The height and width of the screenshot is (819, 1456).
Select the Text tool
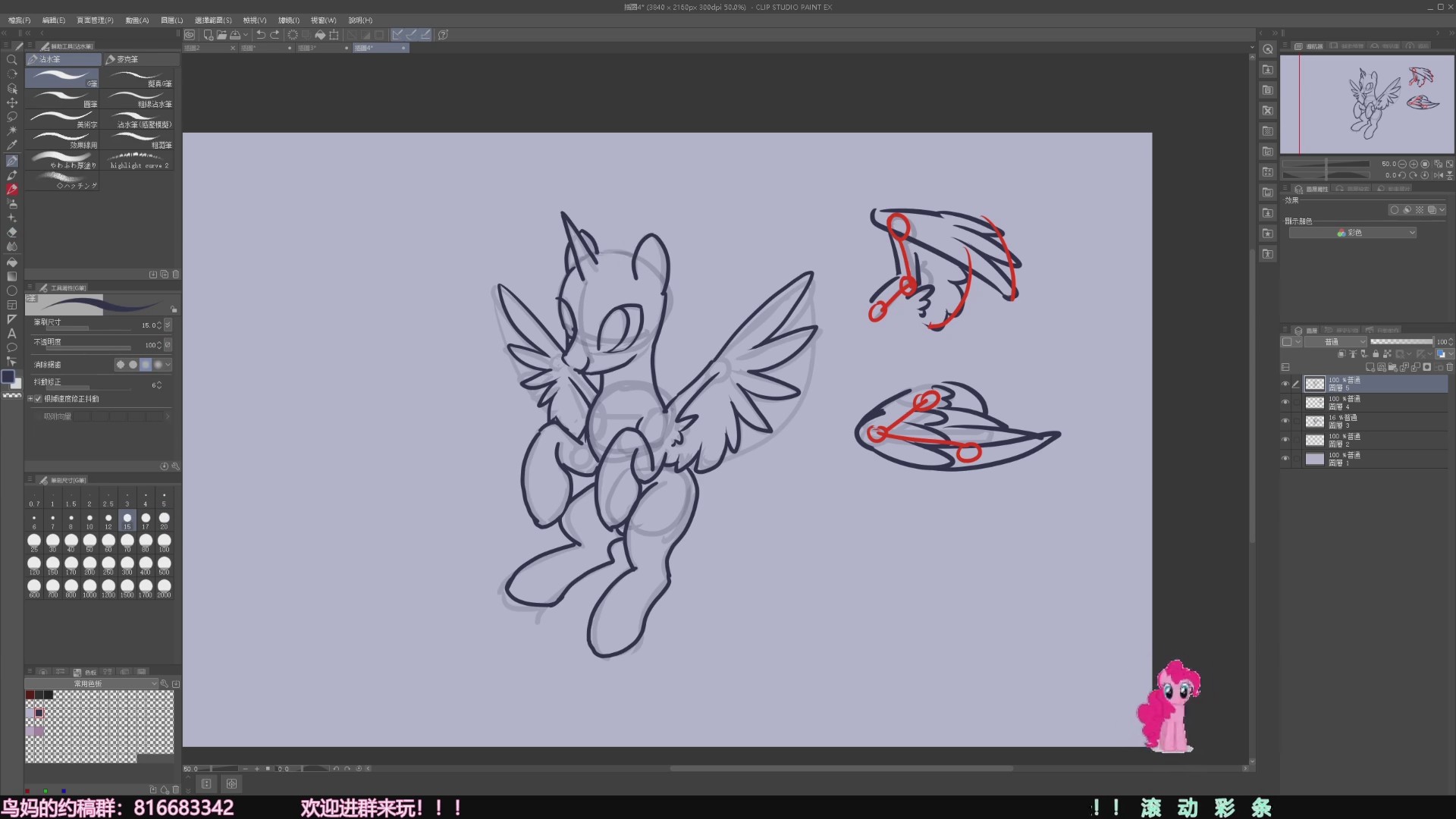pyautogui.click(x=12, y=334)
